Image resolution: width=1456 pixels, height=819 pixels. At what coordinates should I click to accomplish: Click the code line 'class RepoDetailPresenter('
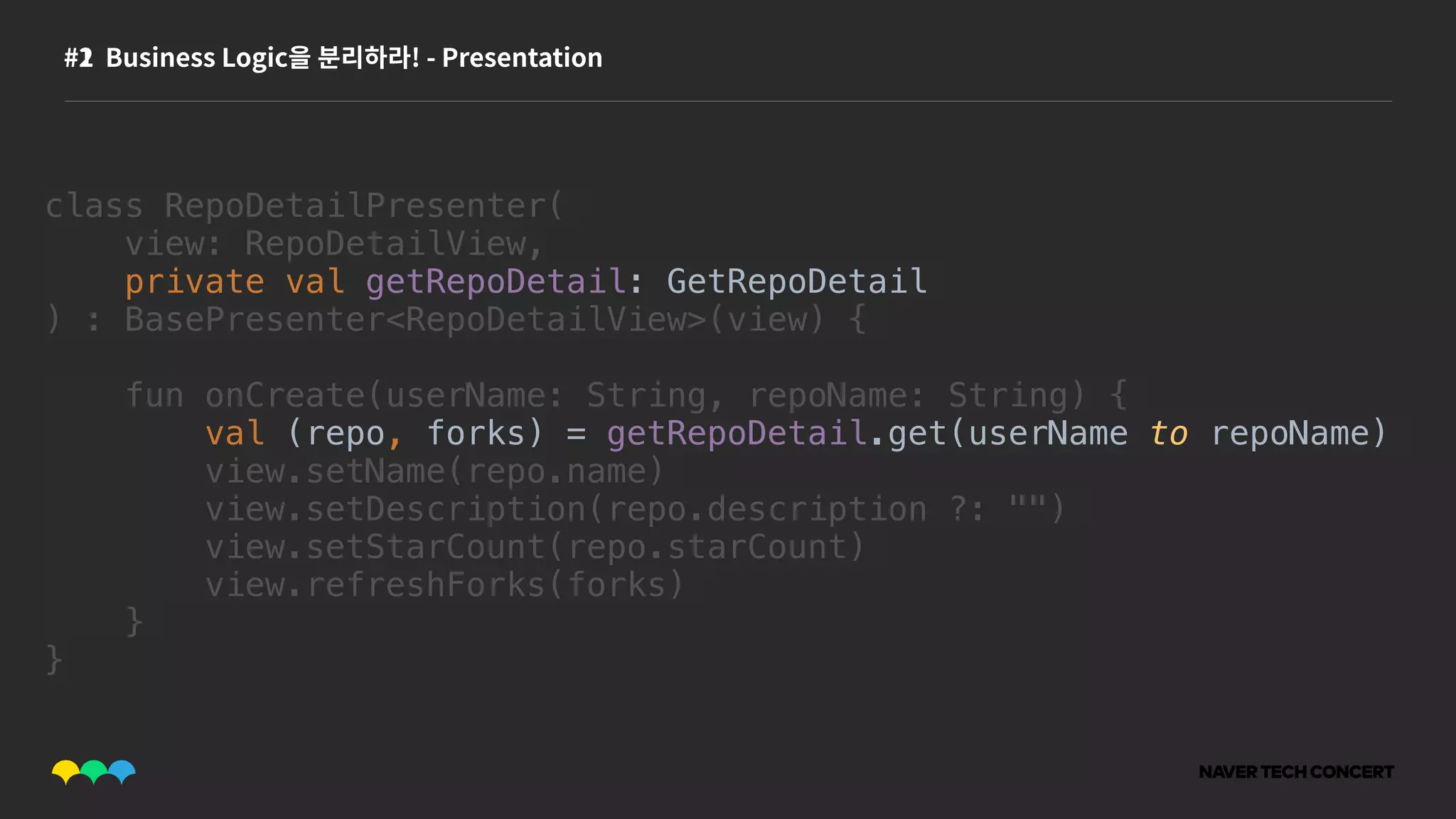304,206
